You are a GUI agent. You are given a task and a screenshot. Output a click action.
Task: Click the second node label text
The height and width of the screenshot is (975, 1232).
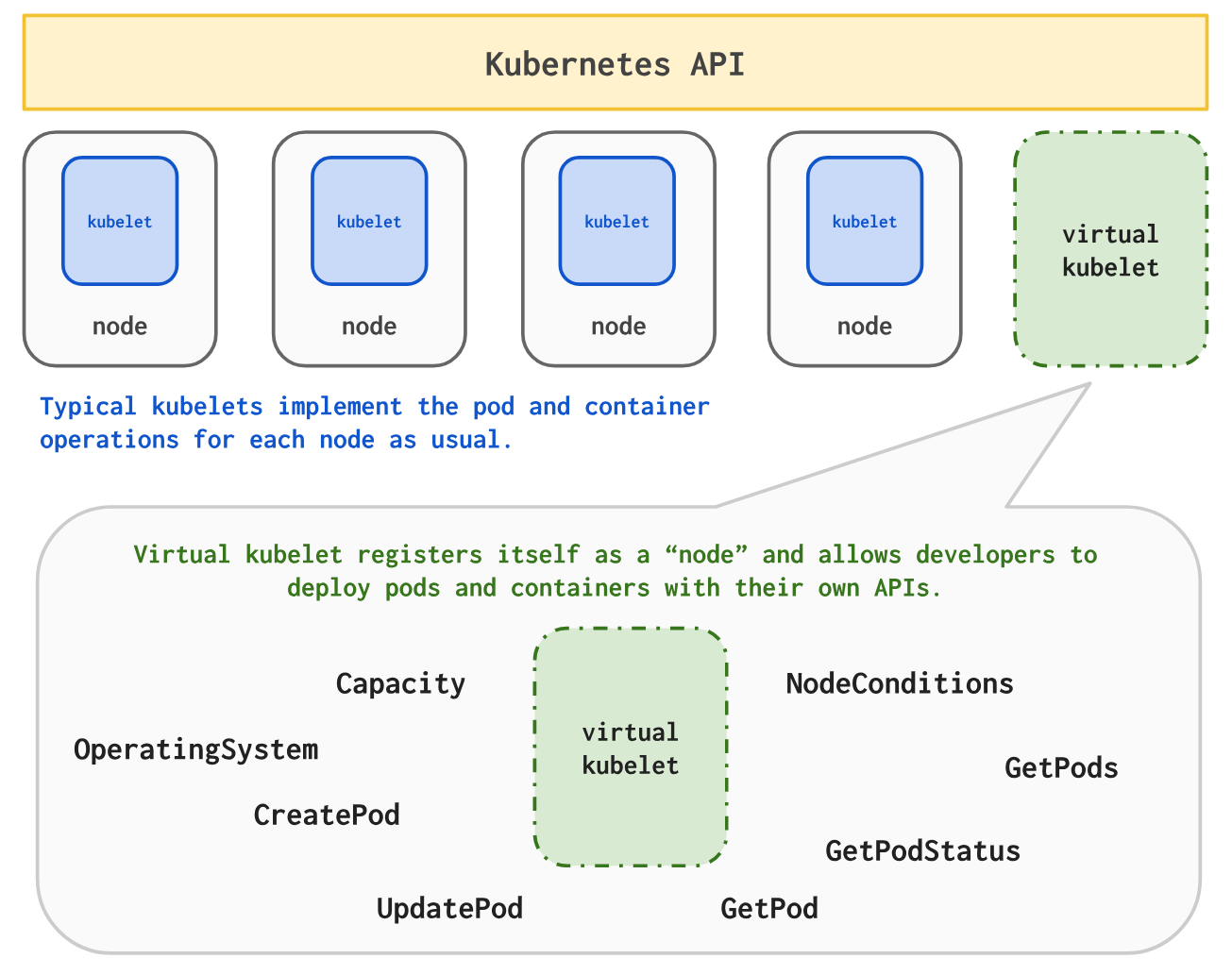[368, 326]
